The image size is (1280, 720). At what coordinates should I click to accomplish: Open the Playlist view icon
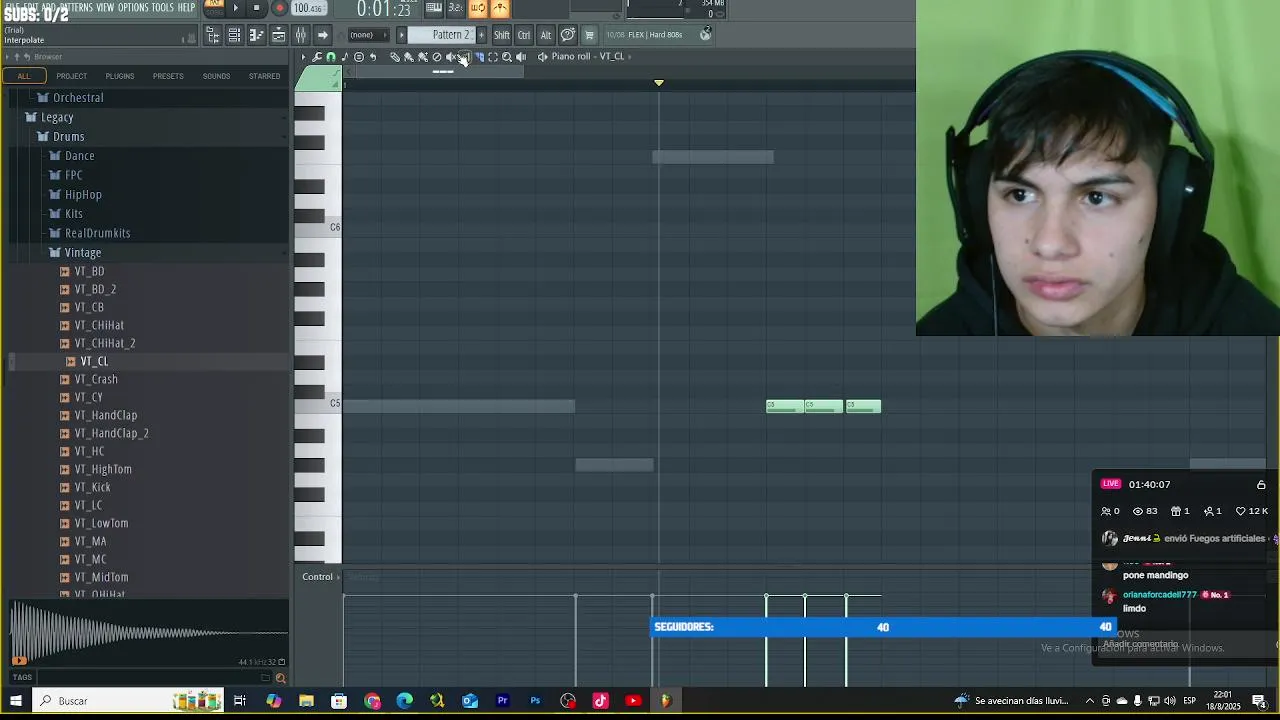coord(278,35)
